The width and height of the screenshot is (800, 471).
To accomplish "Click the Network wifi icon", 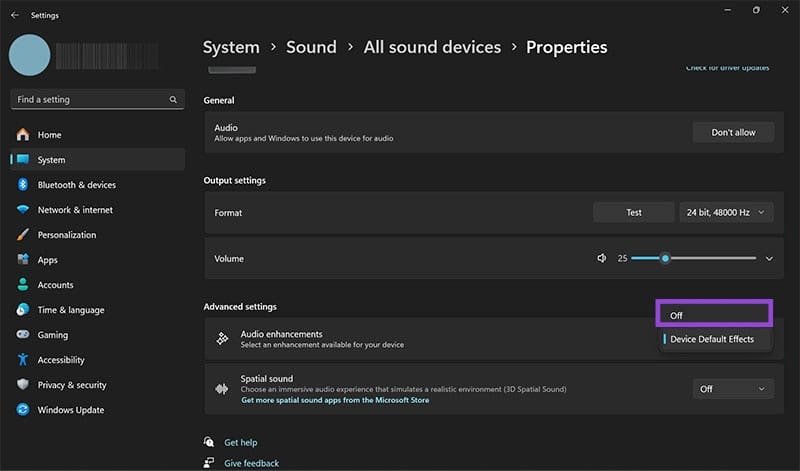I will click(x=23, y=210).
